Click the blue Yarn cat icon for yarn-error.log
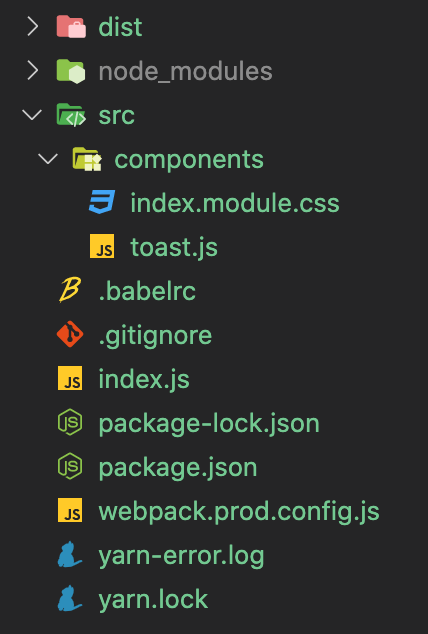 click(70, 554)
